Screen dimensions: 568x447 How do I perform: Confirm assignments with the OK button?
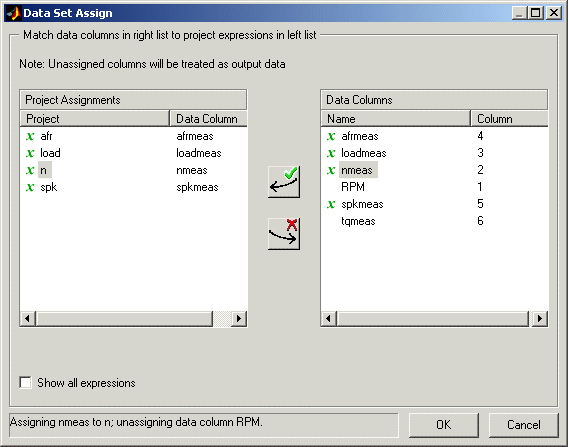pos(443,425)
